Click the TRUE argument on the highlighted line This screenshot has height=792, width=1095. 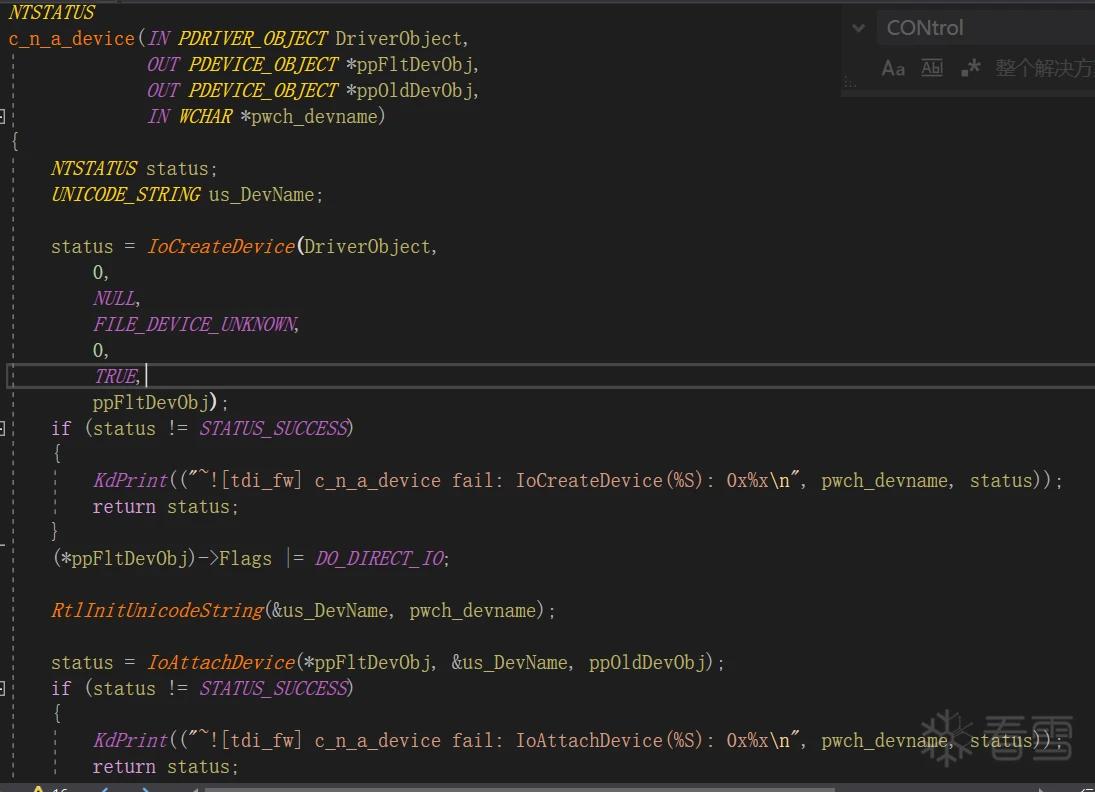click(x=117, y=376)
